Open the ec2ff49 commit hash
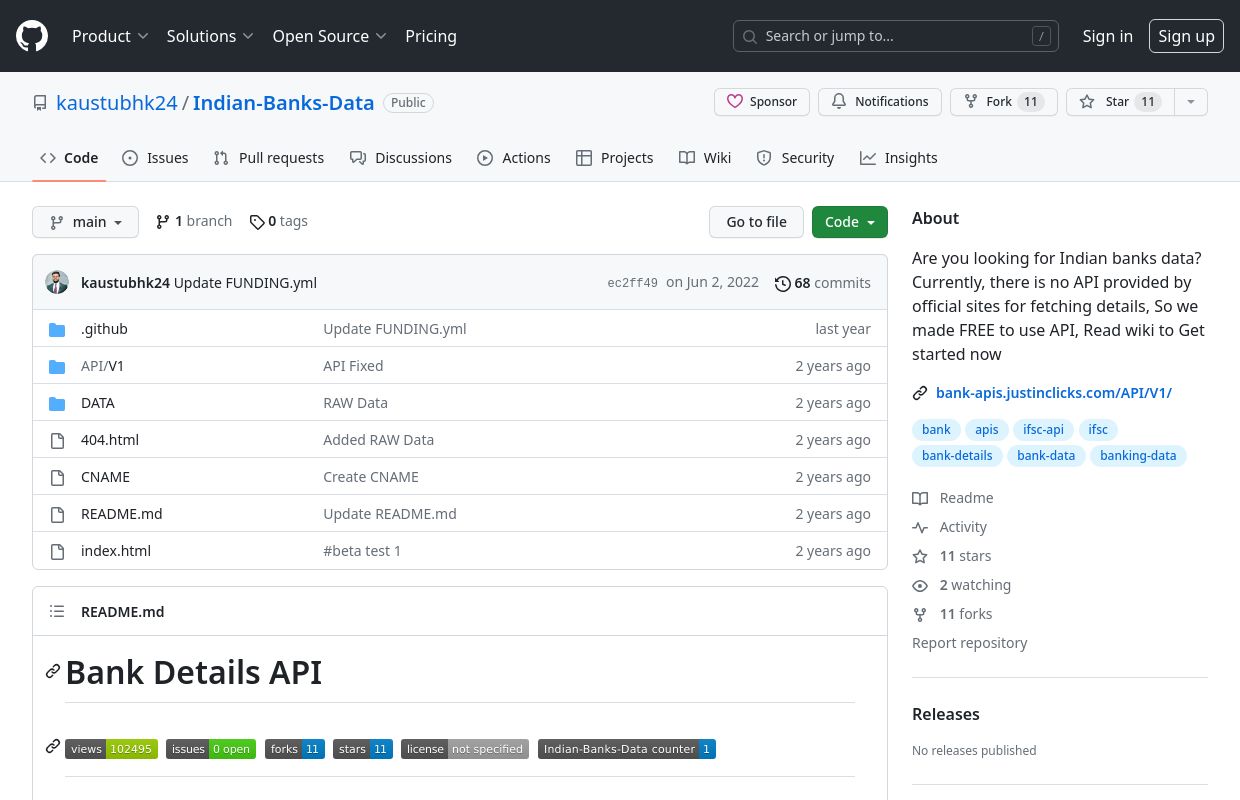1240x800 pixels. 633,283
